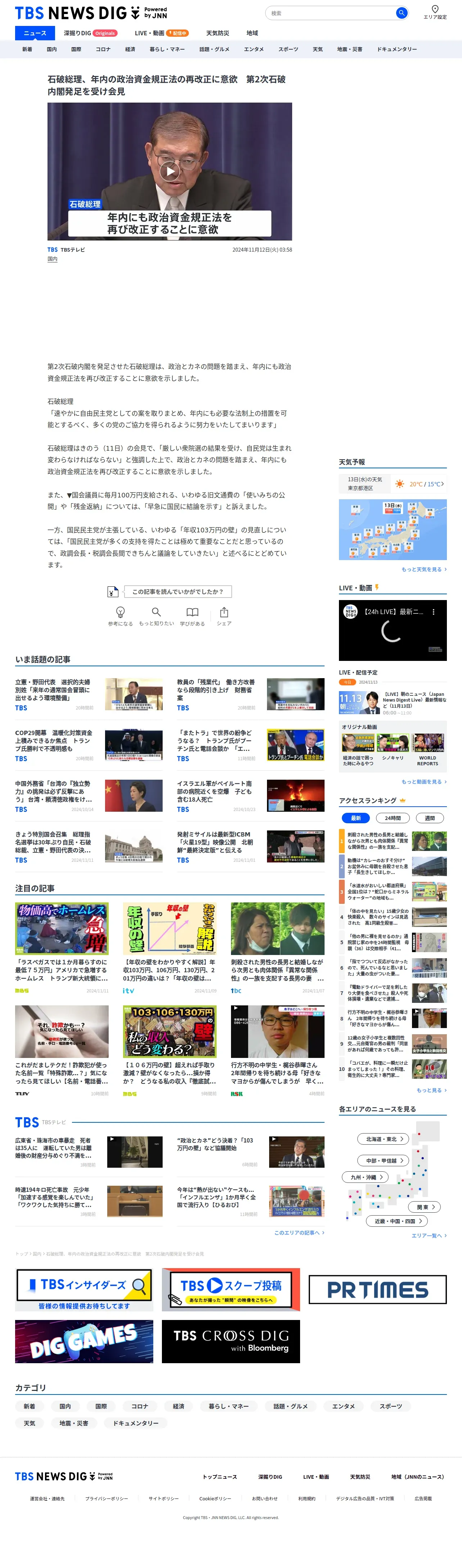Image resolution: width=462 pixels, height=1568 pixels.
Task: Select the 24時間 ranking tab
Action: point(393,818)
